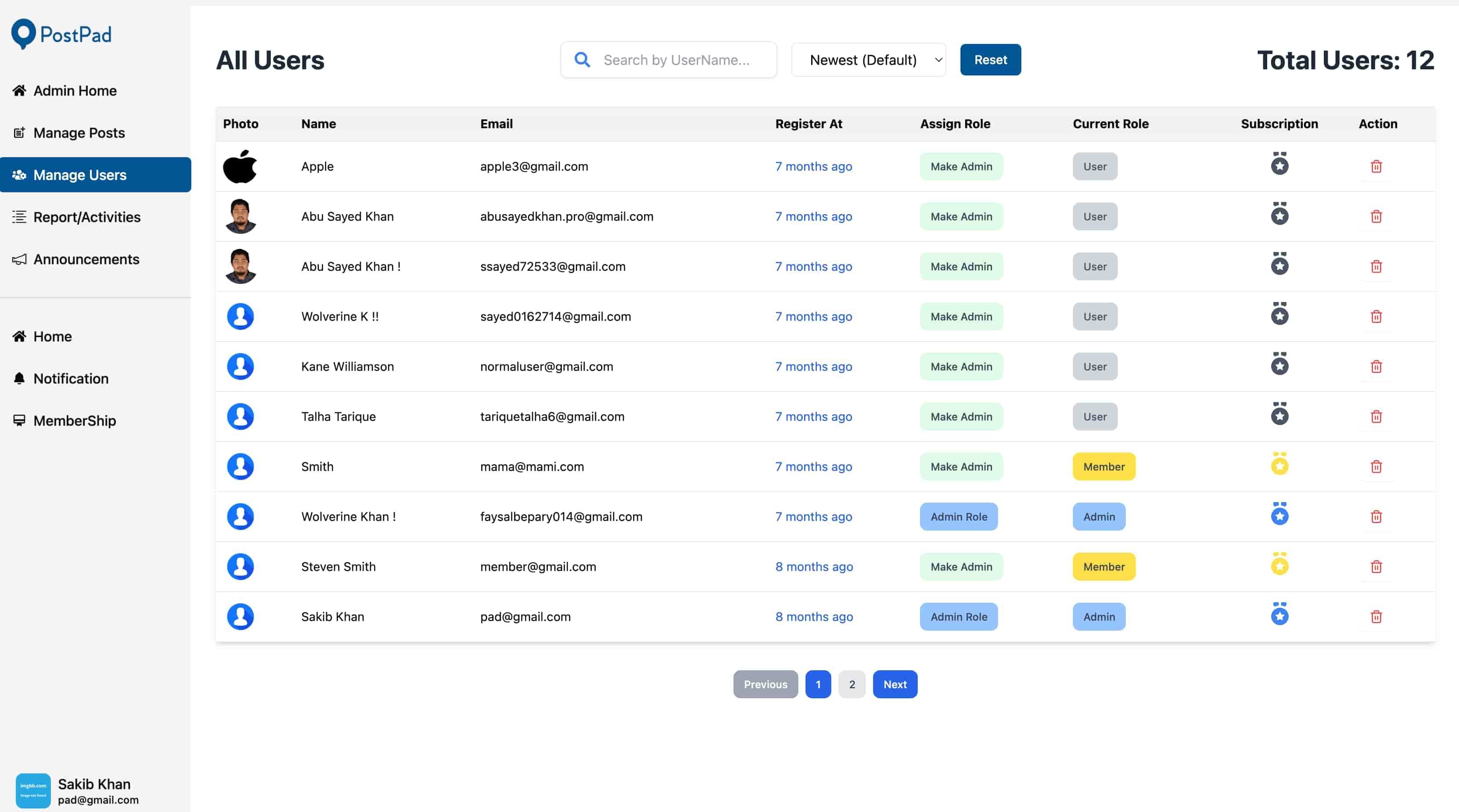
Task: Click the User role badge for Apple
Action: (1095, 166)
